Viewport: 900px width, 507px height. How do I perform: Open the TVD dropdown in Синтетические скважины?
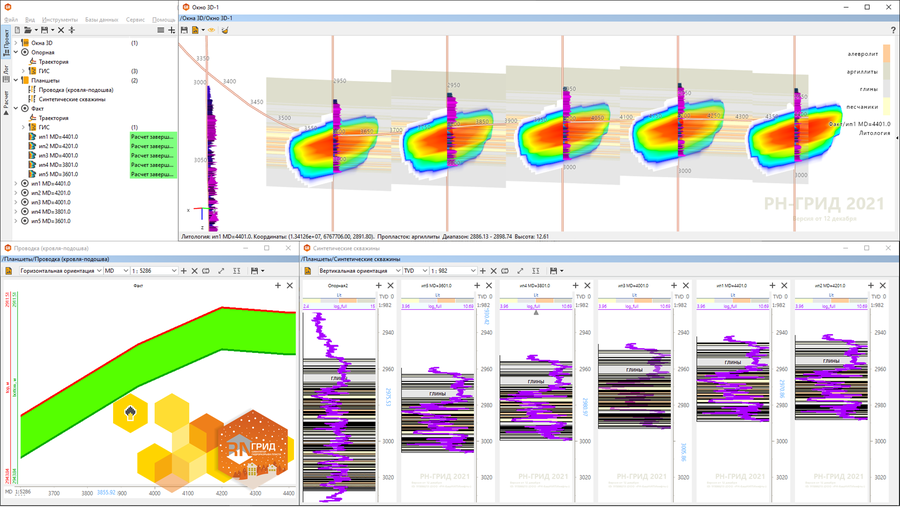[418, 271]
